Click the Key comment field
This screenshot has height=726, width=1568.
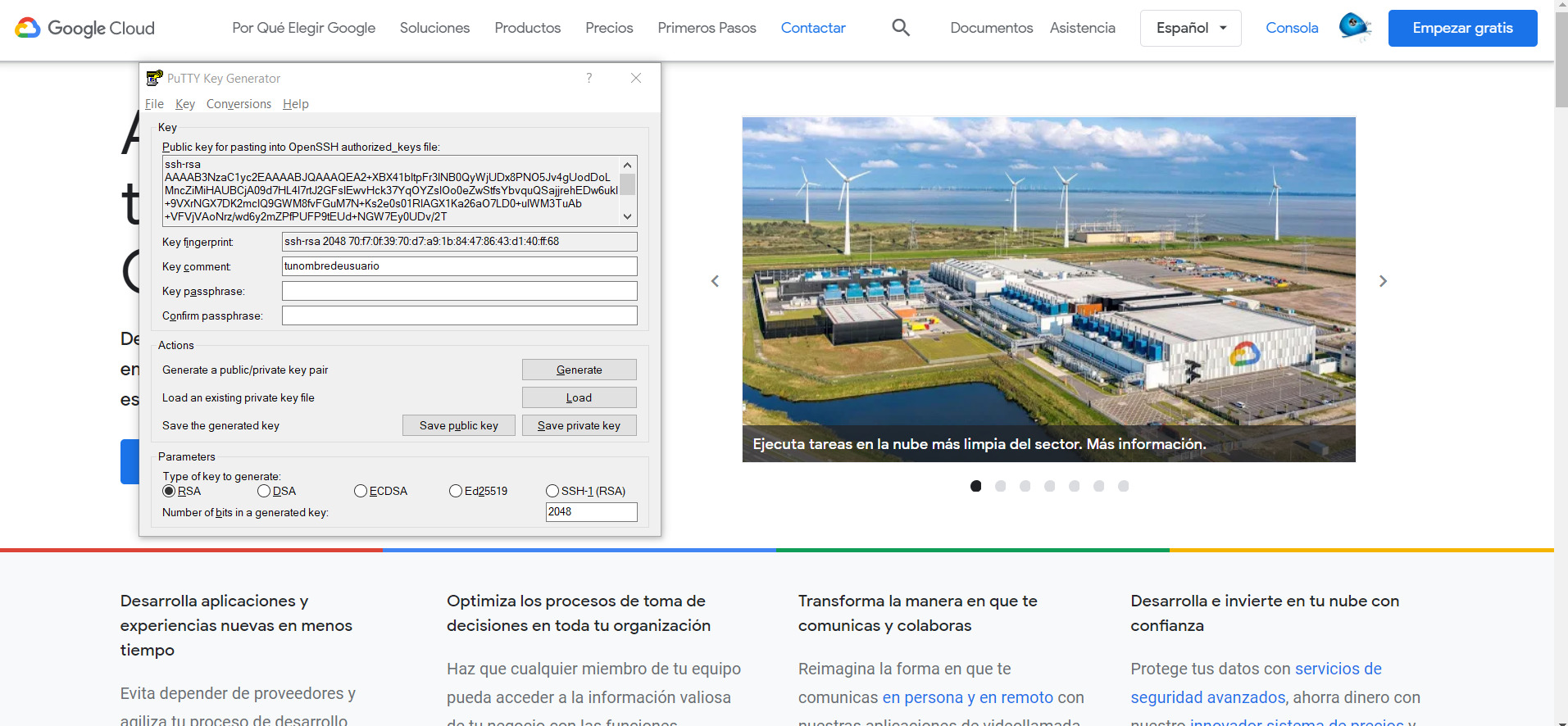tap(460, 266)
